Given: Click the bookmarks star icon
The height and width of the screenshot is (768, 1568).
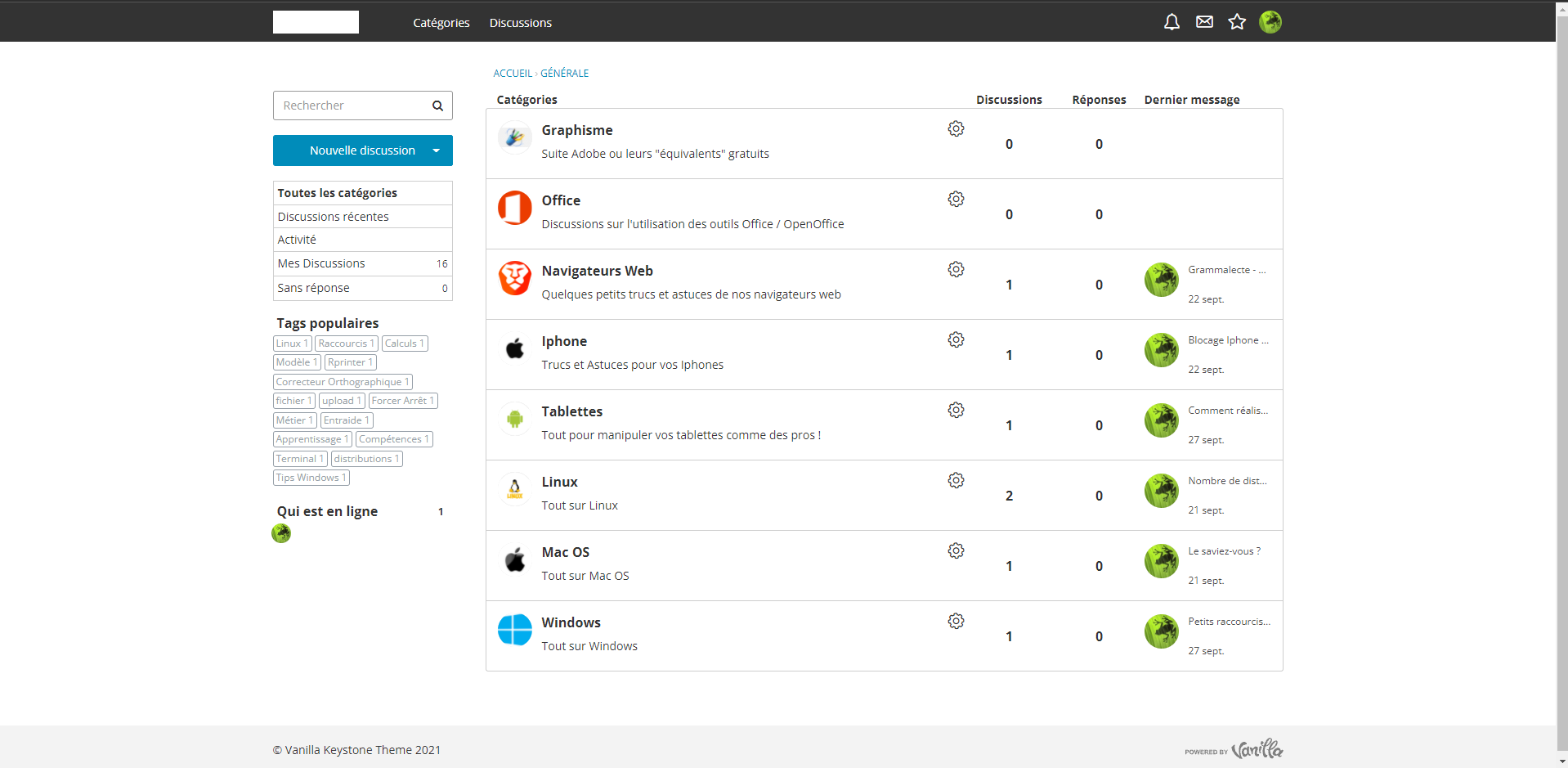Looking at the screenshot, I should (1237, 22).
